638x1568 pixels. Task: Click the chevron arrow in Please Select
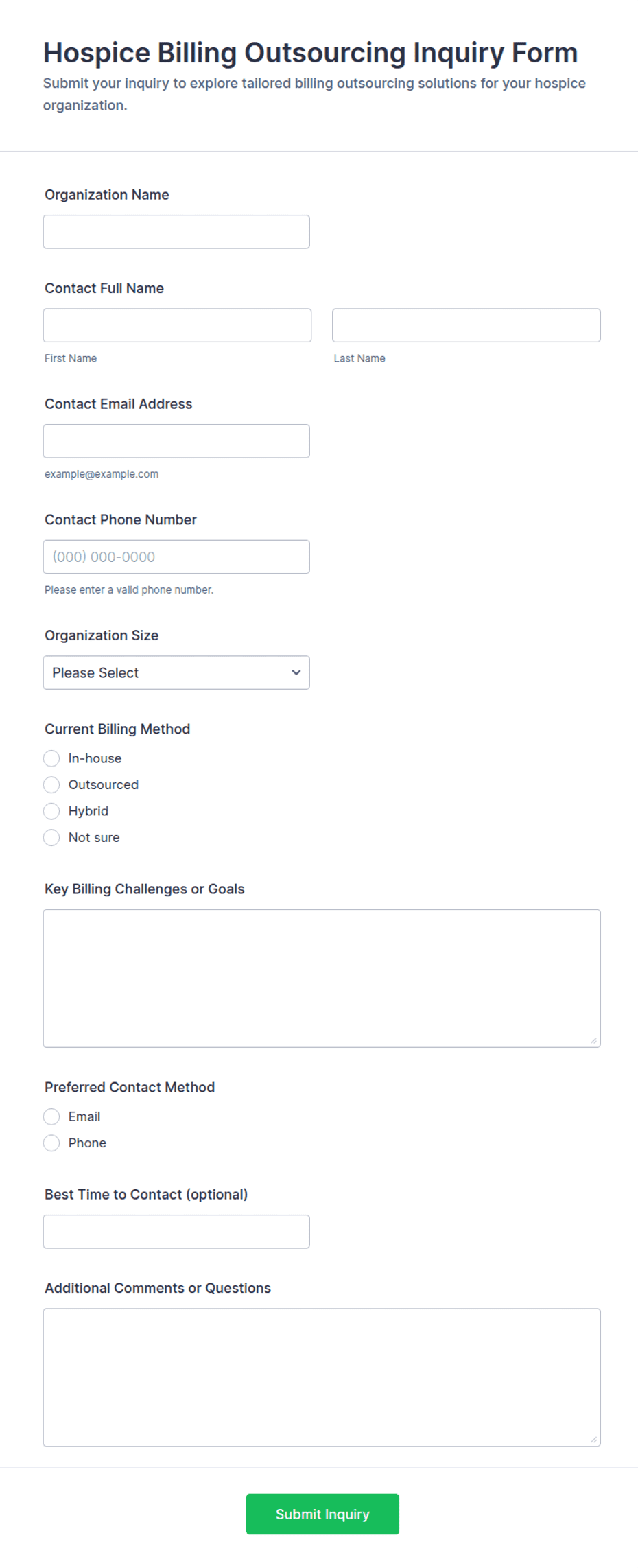(296, 672)
